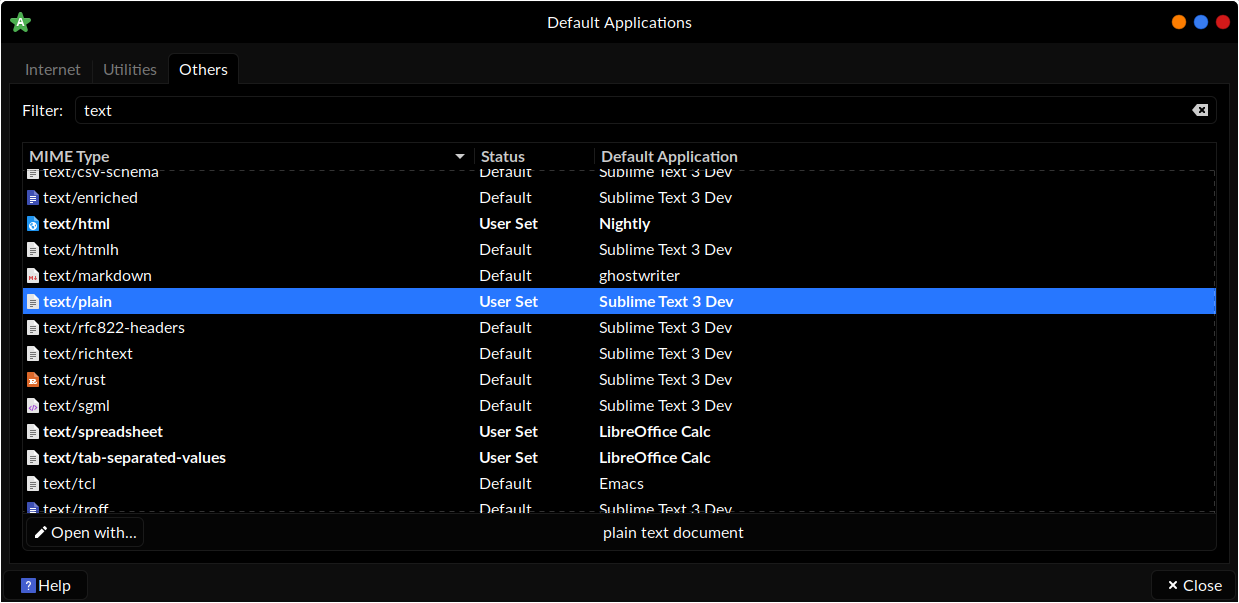Screen dimensions: 1239x603
Task: Click the plain text document description label
Action: [x=673, y=532]
